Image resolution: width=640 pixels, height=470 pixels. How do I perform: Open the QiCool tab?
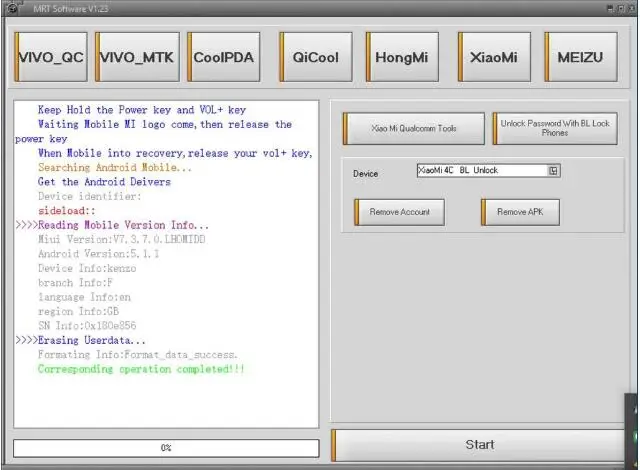[316, 57]
